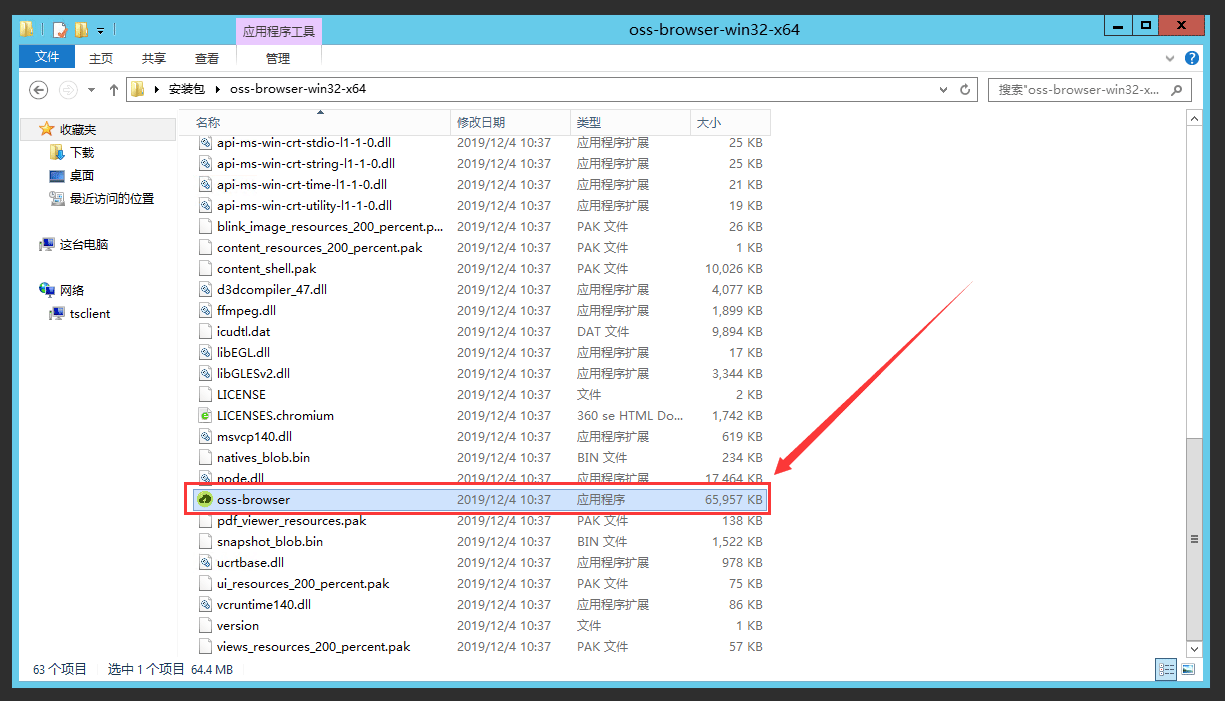
Task: Go back using the navigation arrow
Action: [x=39, y=89]
